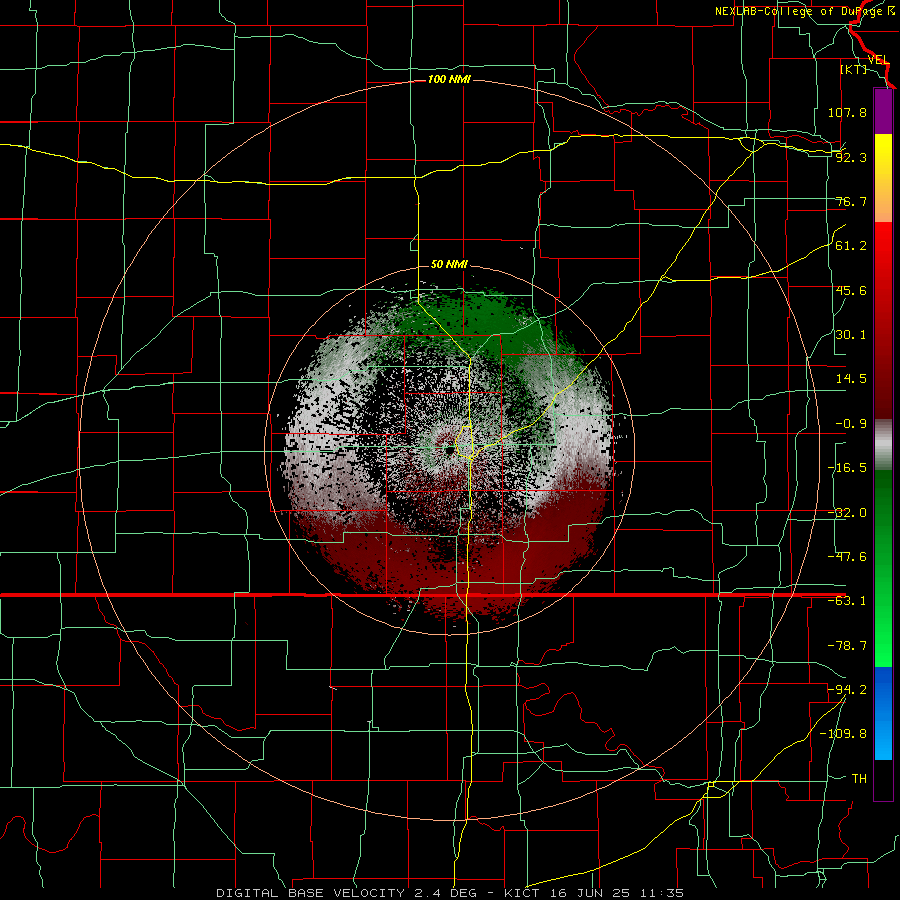This screenshot has height=900, width=900.
Task: Pick the purple segment of the velocity scale
Action: pyautogui.click(x=883, y=111)
